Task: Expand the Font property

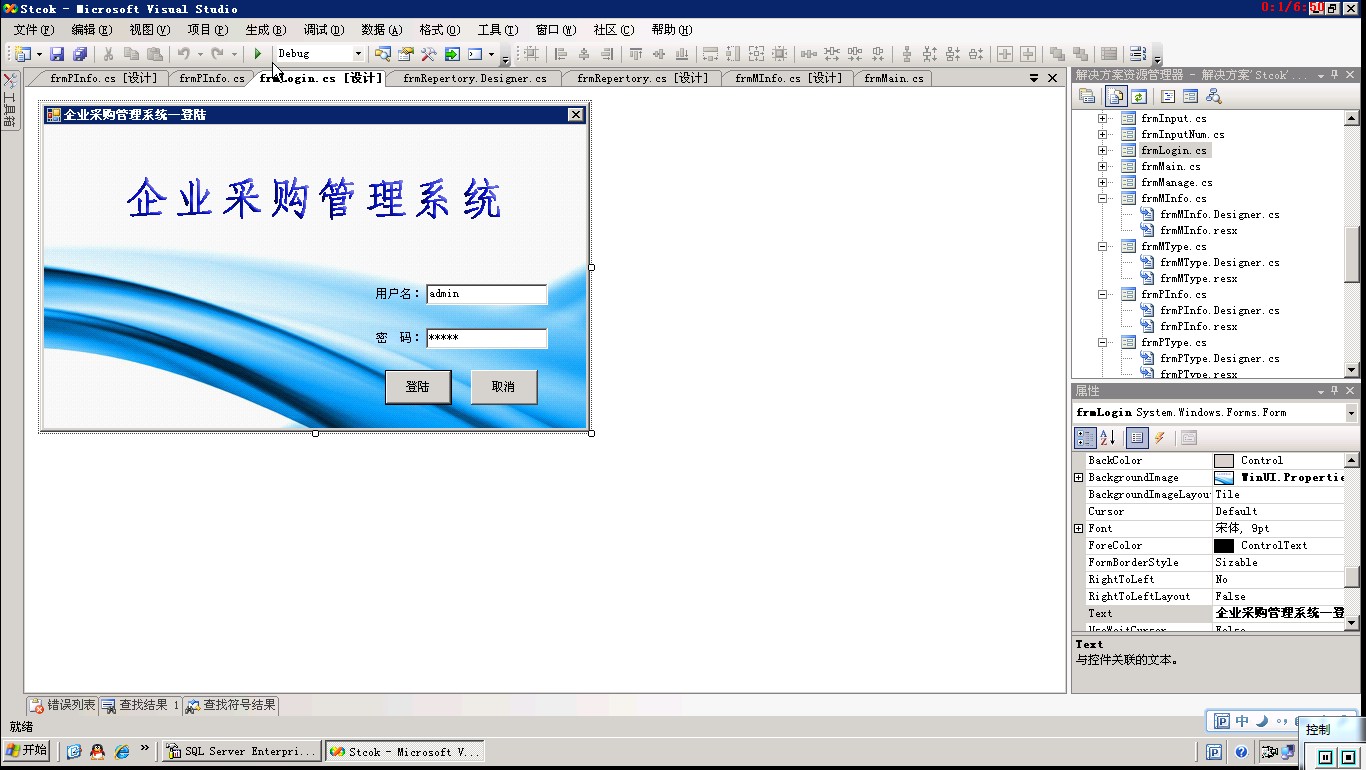Action: tap(1079, 528)
